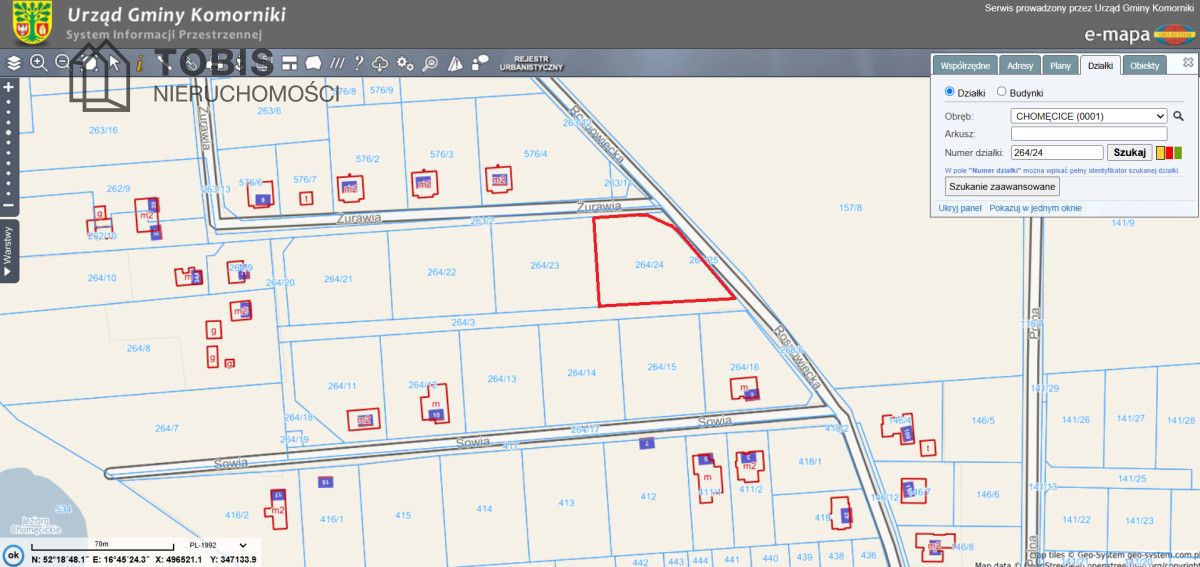This screenshot has width=1200, height=567.
Task: Click the Szukaj button
Action: pos(1129,152)
